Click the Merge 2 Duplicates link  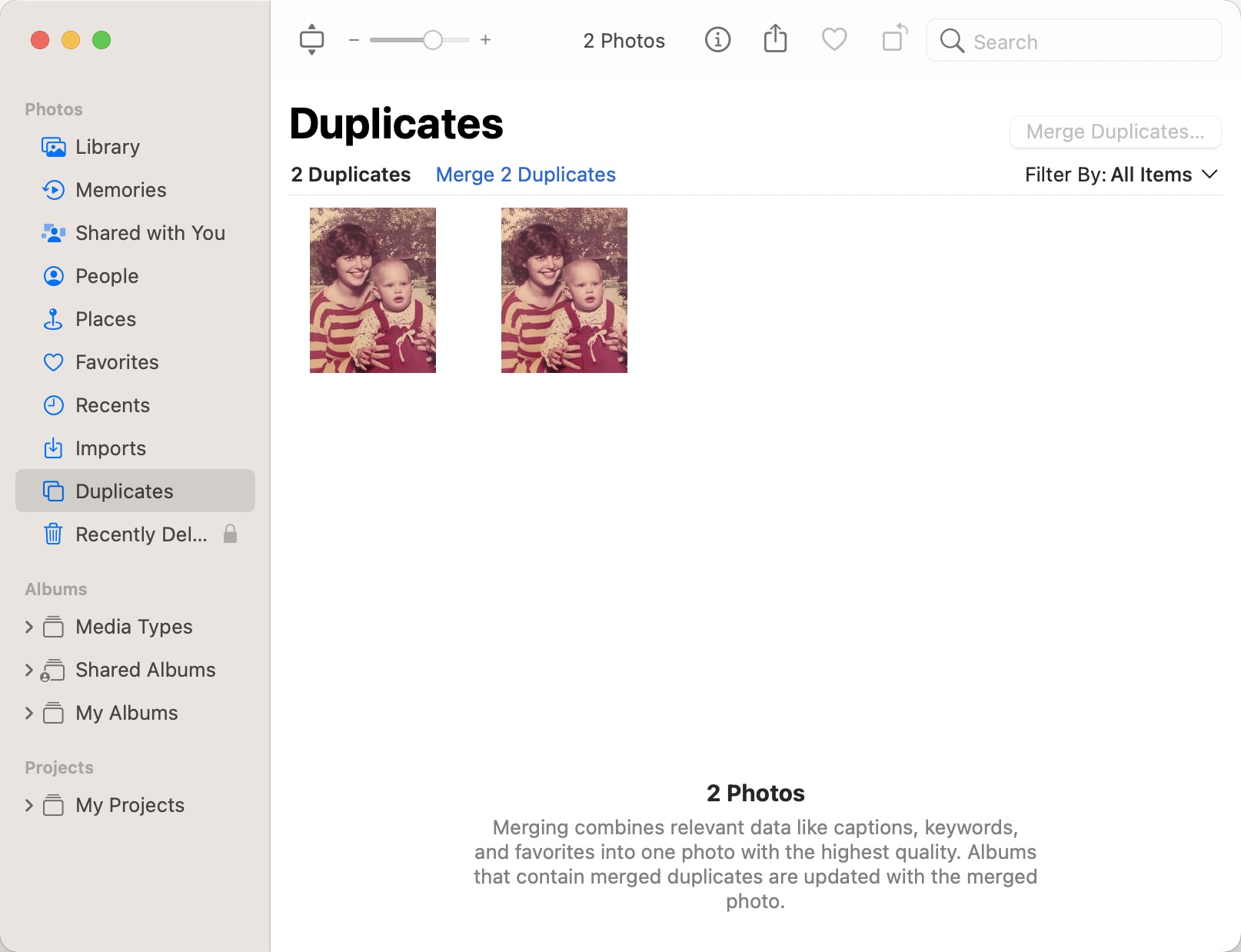(526, 175)
